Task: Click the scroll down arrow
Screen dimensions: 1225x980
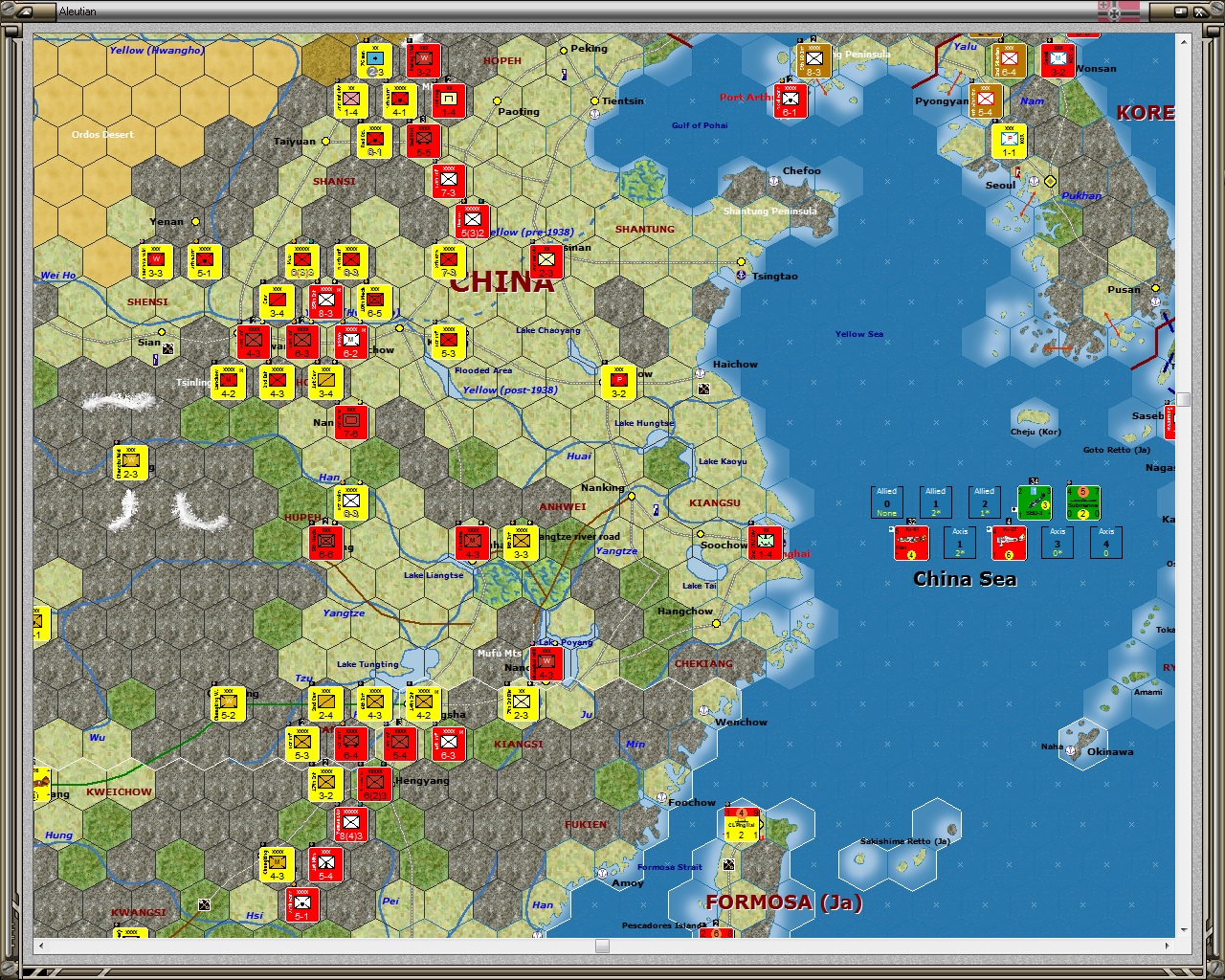Action: pyautogui.click(x=1184, y=929)
